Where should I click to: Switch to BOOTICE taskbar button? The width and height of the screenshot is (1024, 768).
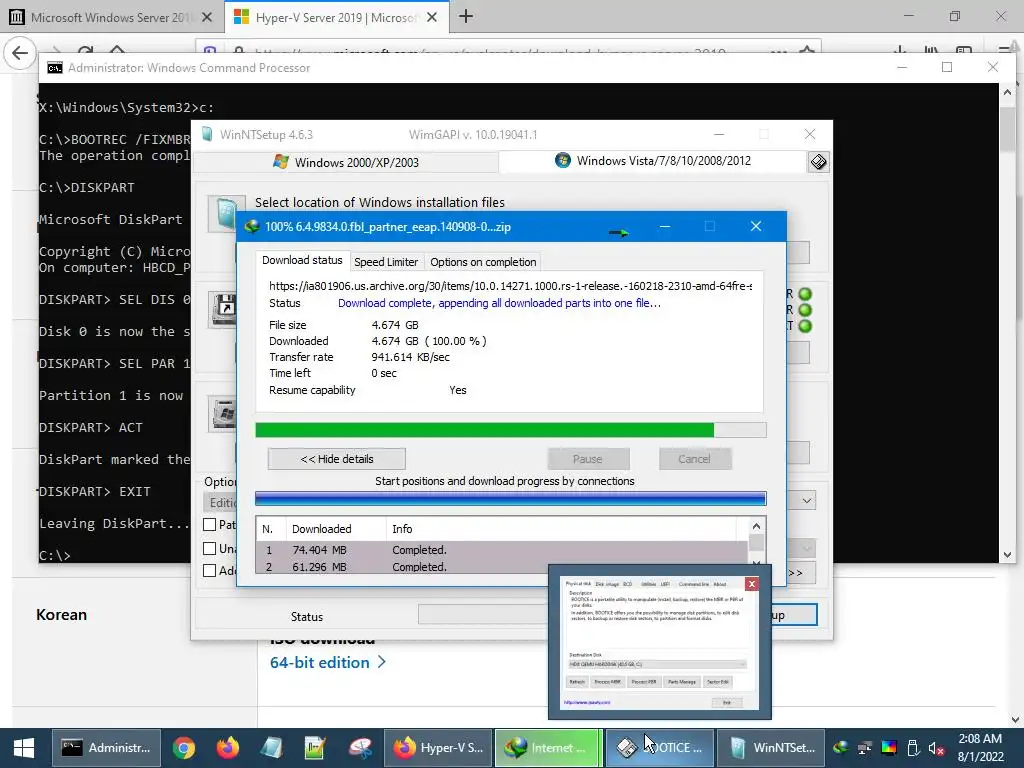pos(660,748)
